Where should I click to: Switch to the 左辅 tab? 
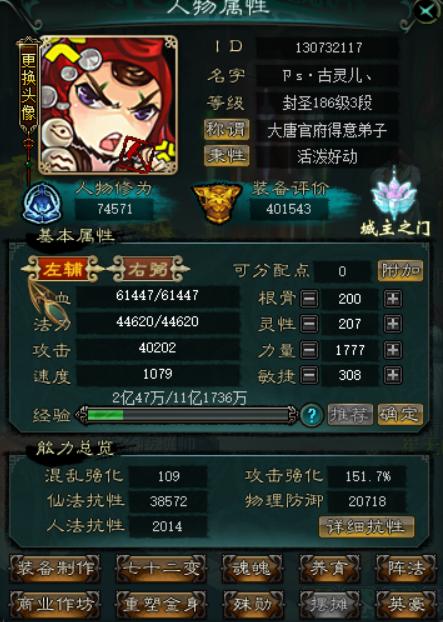(x=62, y=269)
